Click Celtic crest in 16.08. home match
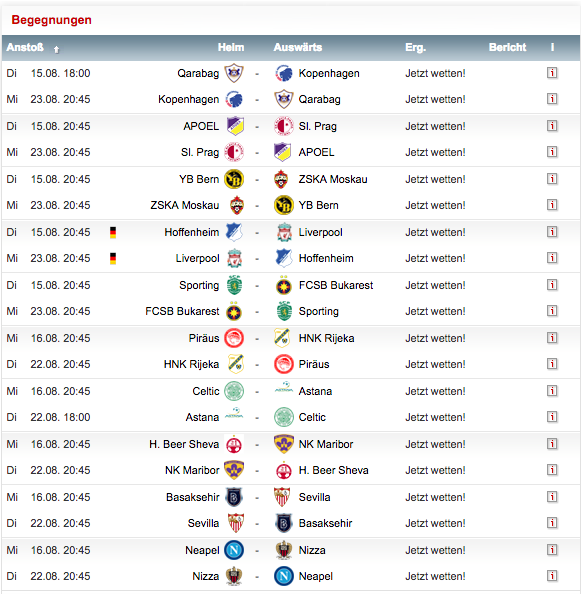581x594 pixels. click(234, 391)
